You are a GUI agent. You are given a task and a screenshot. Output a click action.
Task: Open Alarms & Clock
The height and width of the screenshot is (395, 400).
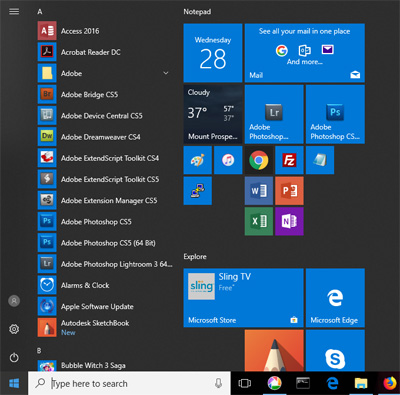[105, 285]
